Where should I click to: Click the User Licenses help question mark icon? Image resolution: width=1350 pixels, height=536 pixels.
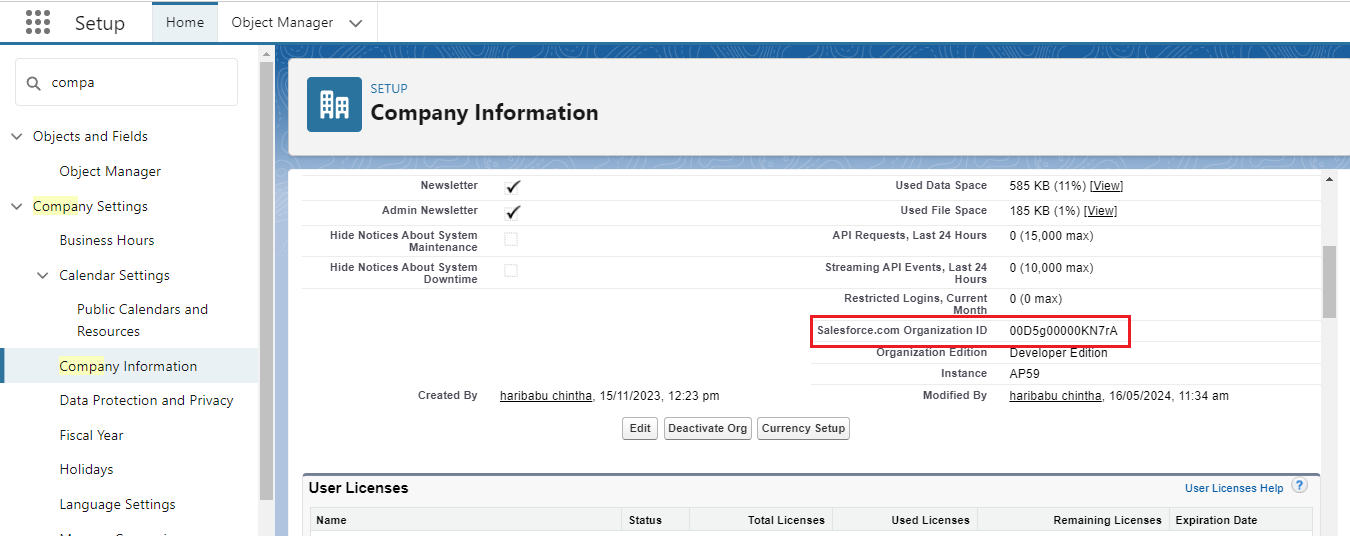1299,486
